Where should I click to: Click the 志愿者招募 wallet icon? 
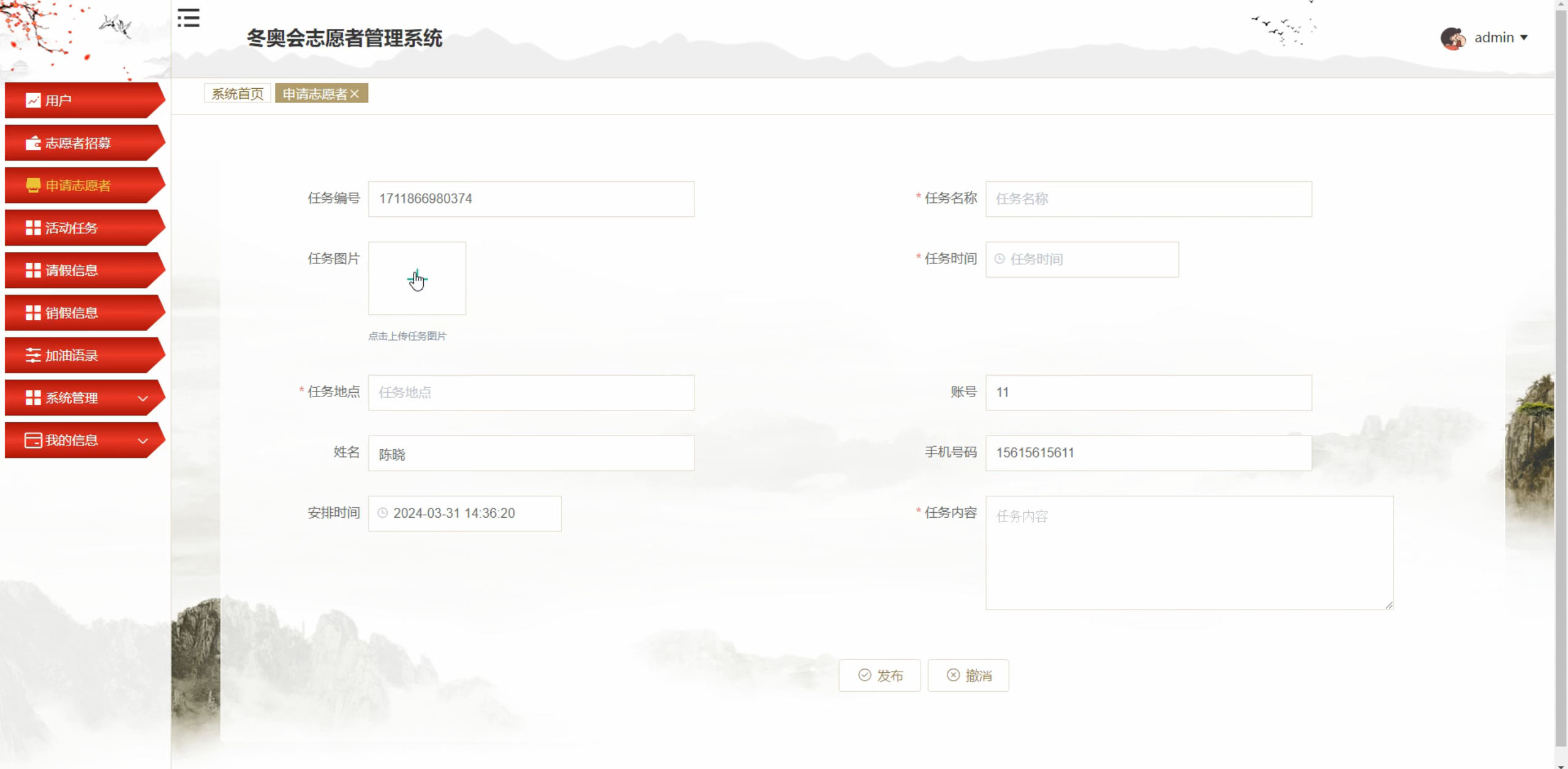pos(33,143)
